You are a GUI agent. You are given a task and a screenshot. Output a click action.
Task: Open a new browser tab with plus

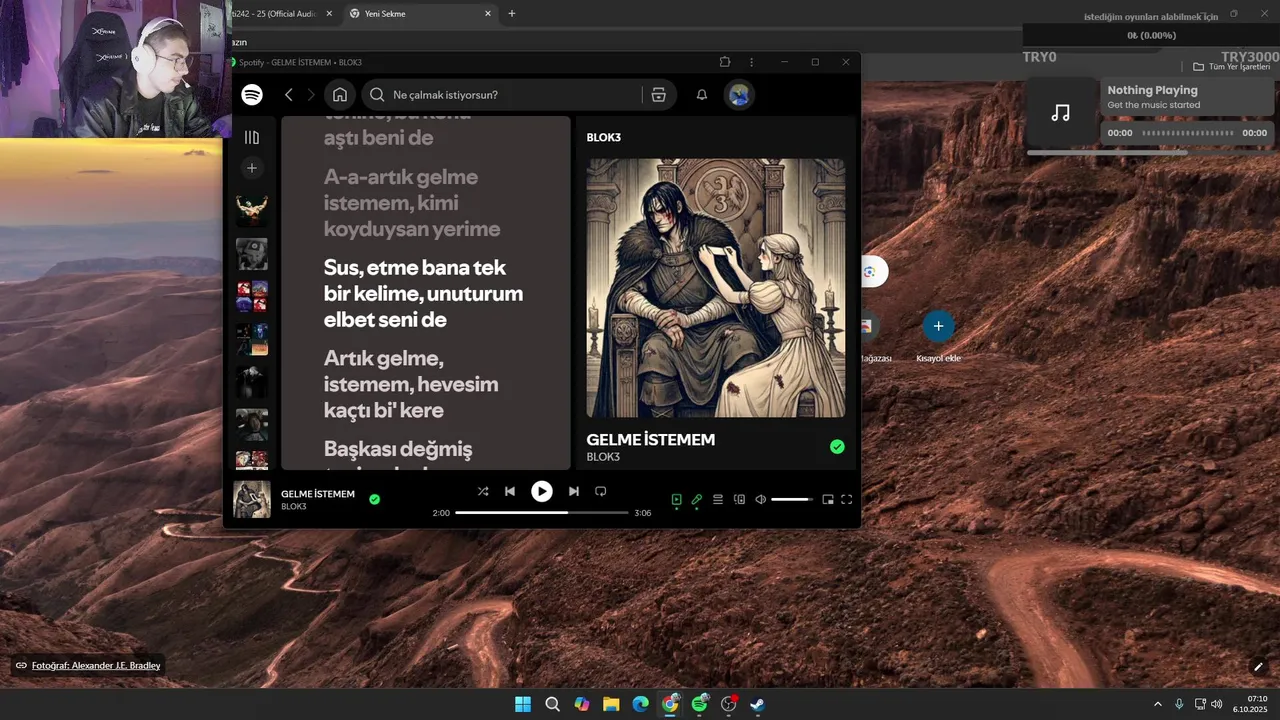point(512,14)
